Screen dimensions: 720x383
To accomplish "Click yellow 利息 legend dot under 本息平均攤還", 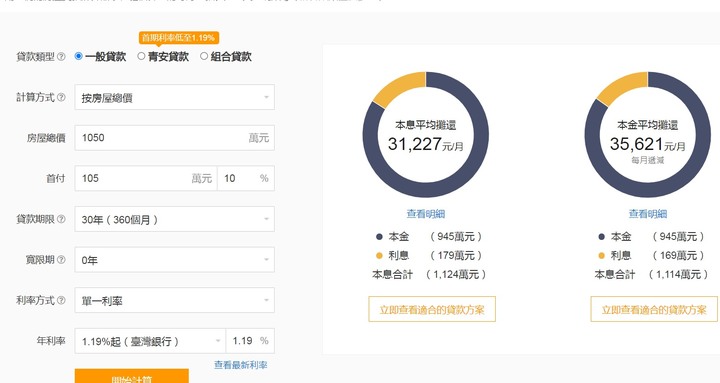I will pyautogui.click(x=379, y=255).
